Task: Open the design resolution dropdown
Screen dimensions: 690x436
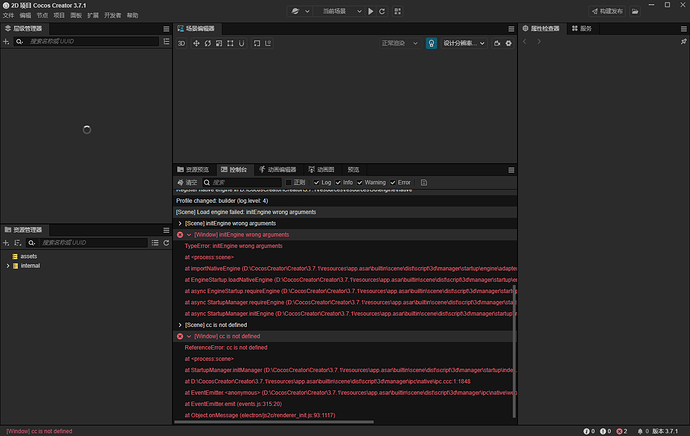Action: click(464, 43)
